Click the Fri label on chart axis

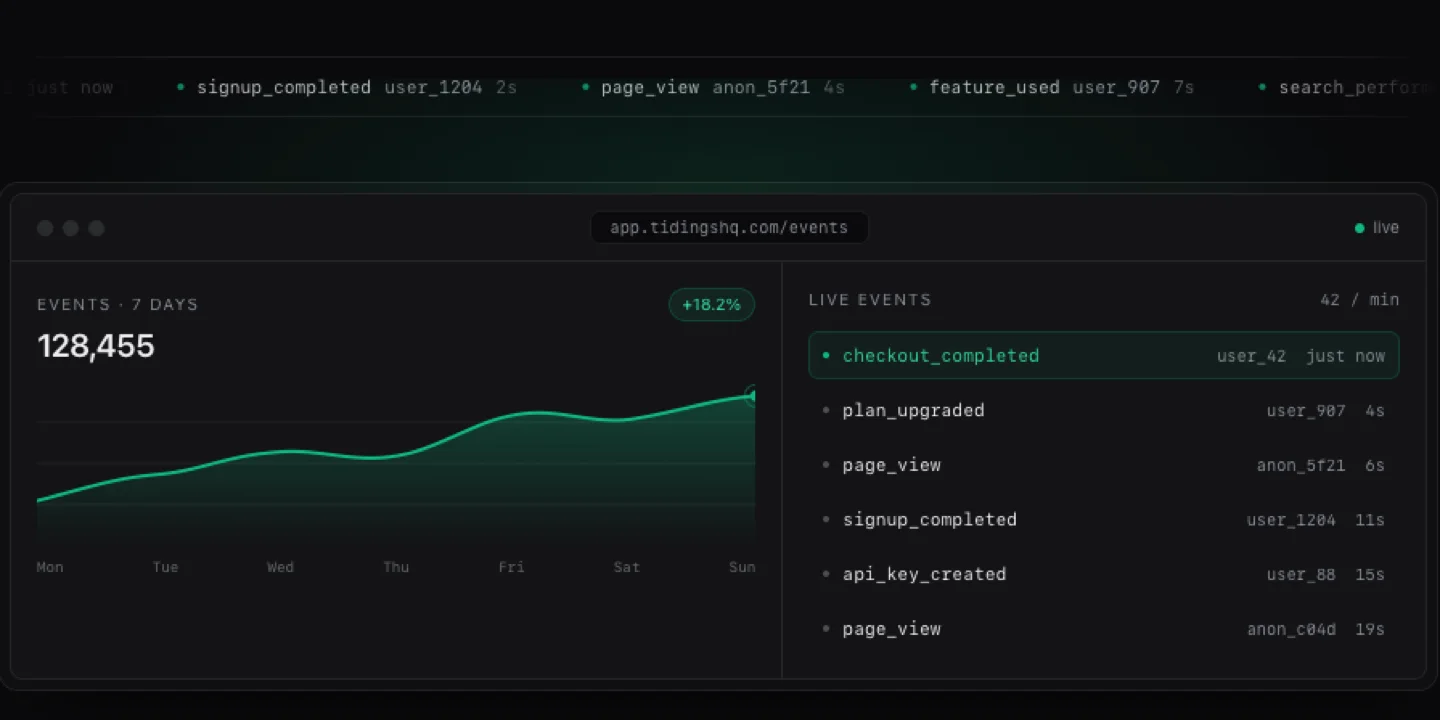click(511, 567)
